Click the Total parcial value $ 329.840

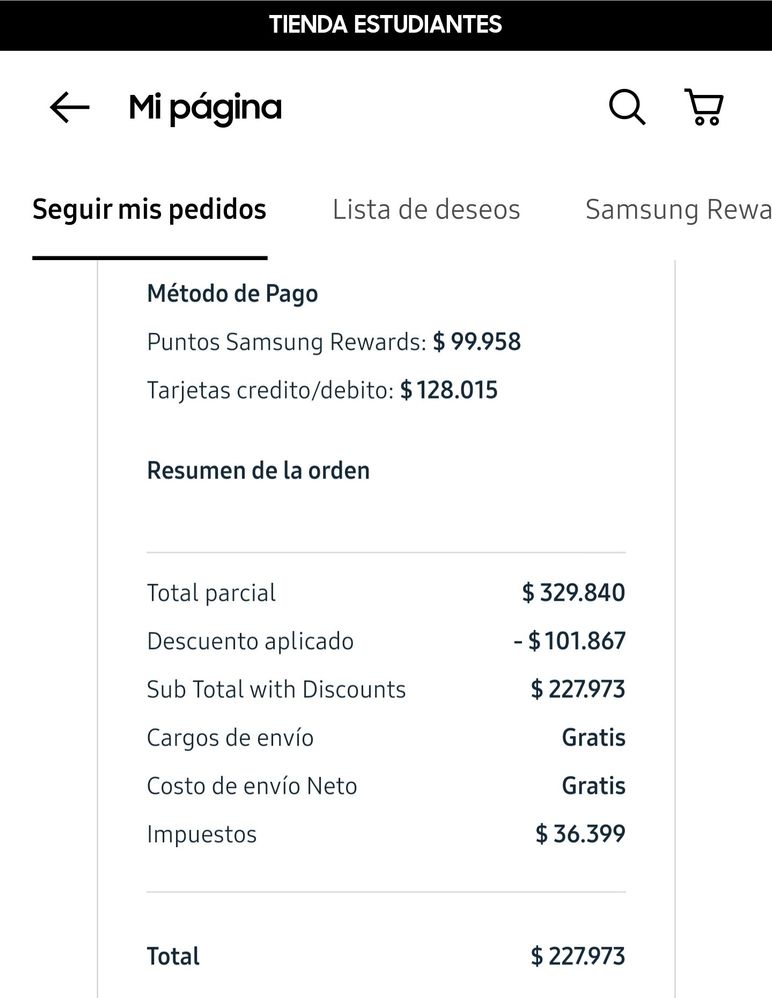[x=573, y=593]
